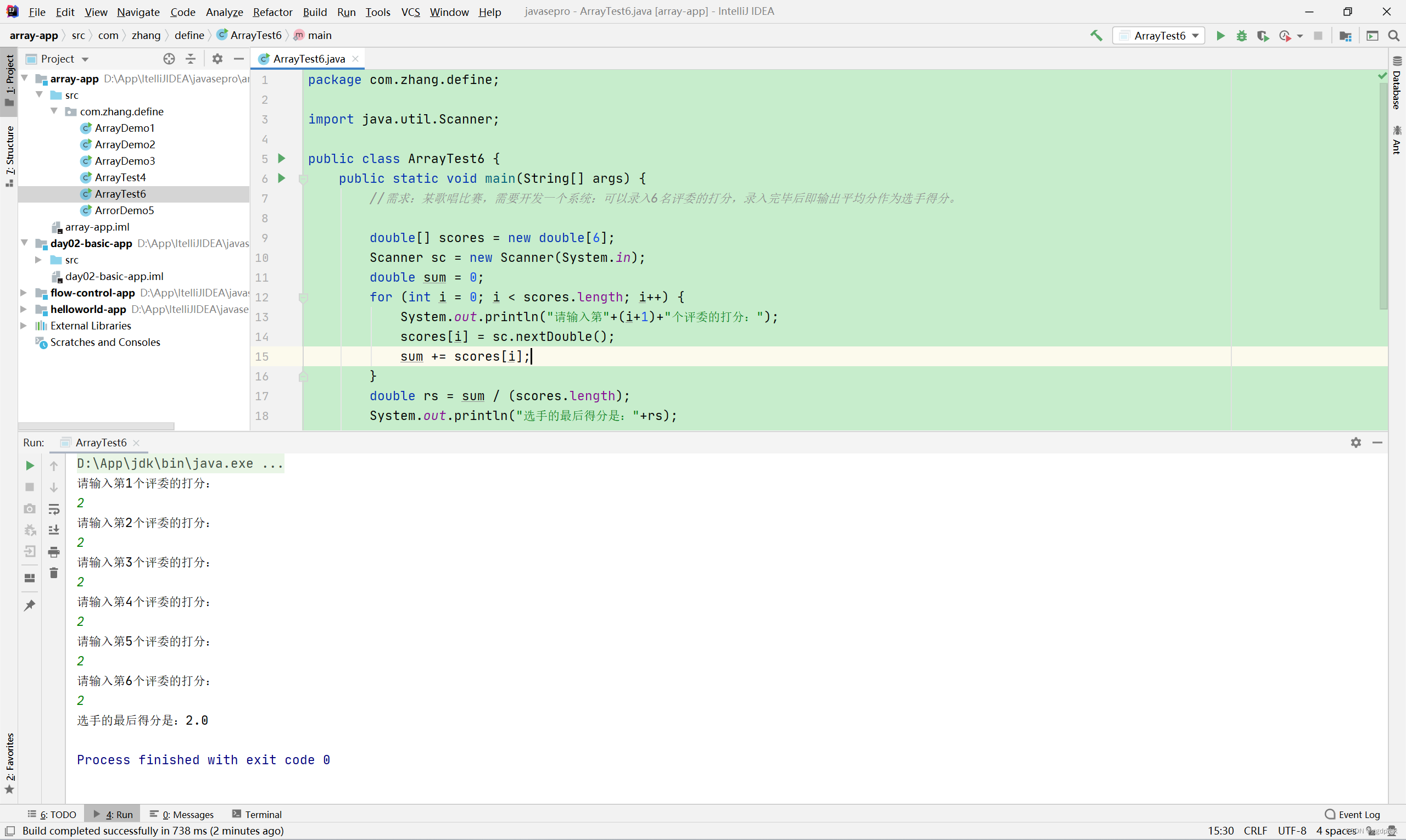Open the Terminal tool window
Screen dimensions: 1406x840
point(257,814)
